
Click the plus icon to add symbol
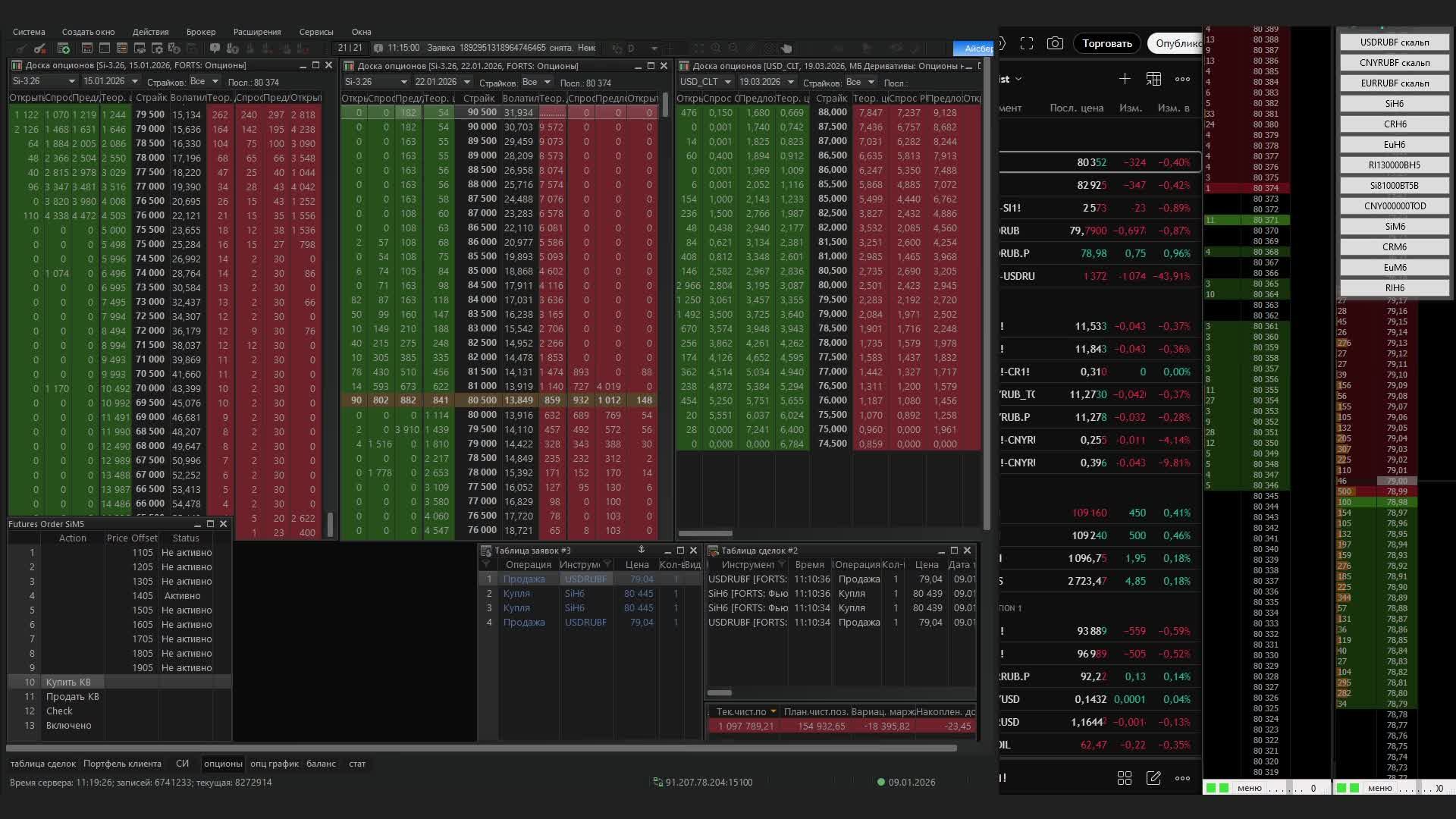coord(1125,79)
